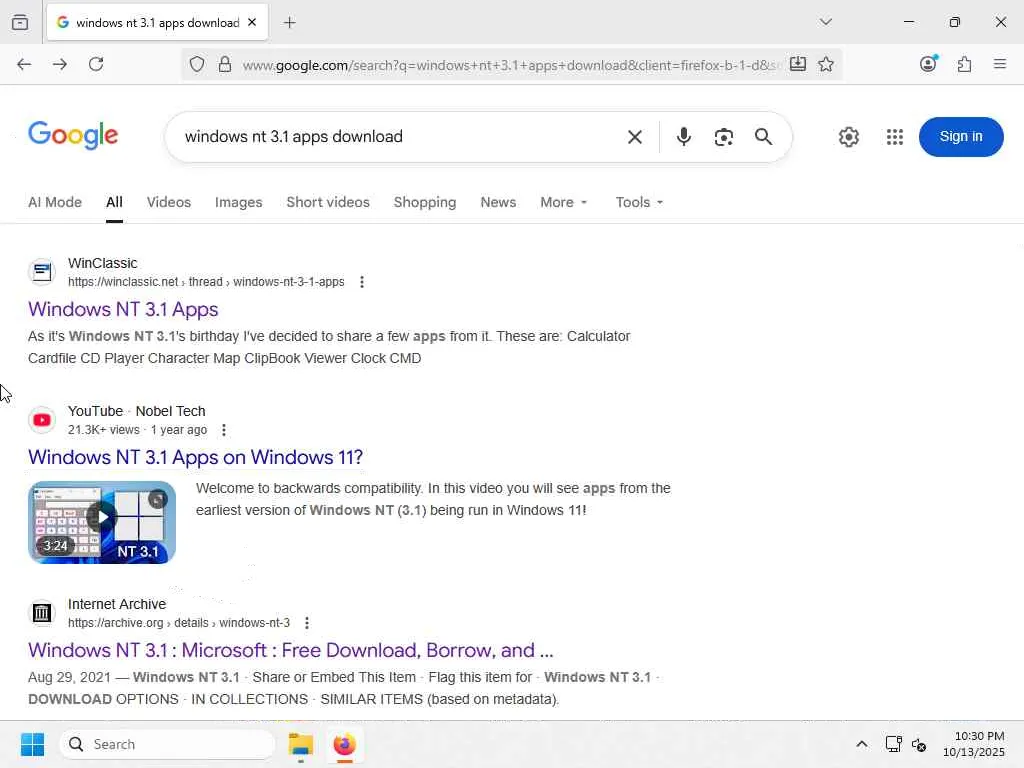Go to Google logo homepage
1024x768 pixels.
click(72, 135)
